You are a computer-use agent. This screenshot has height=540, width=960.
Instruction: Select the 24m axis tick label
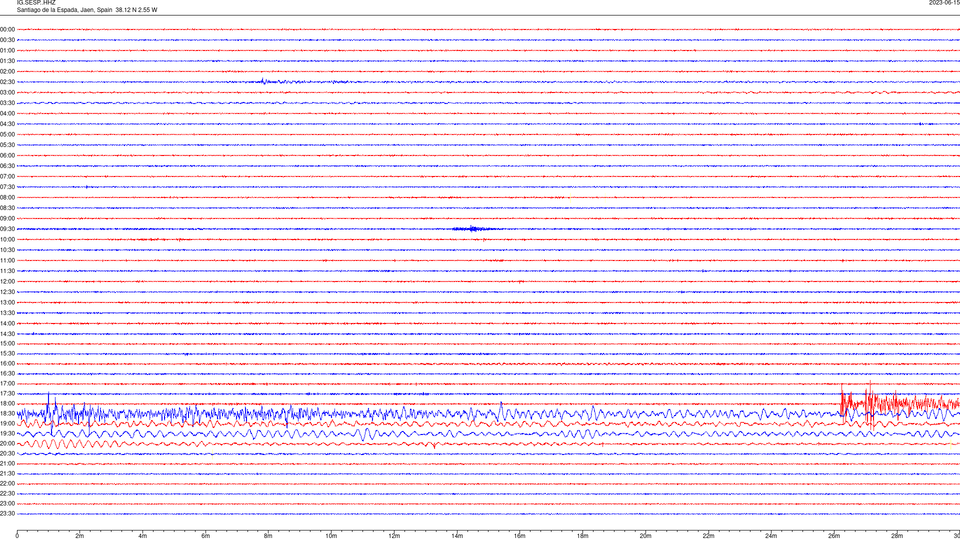(771, 536)
